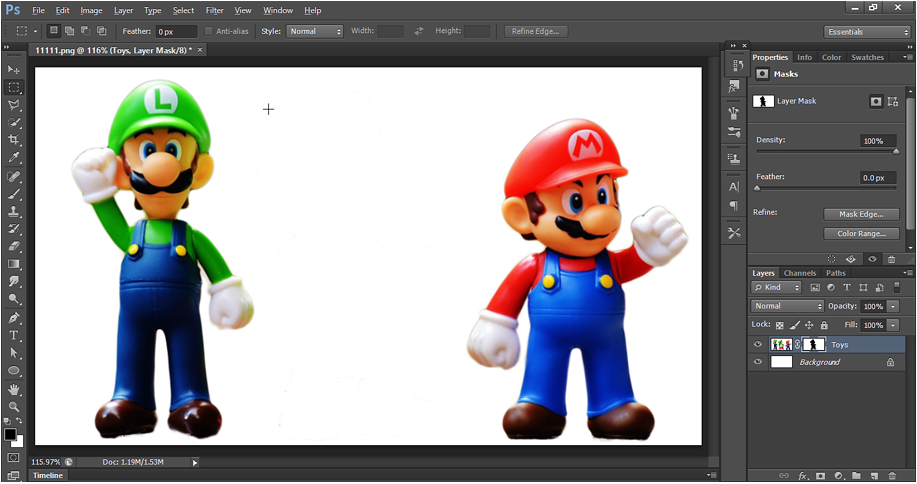Toggle Lock all padlock
The image size is (917, 484).
coord(824,325)
